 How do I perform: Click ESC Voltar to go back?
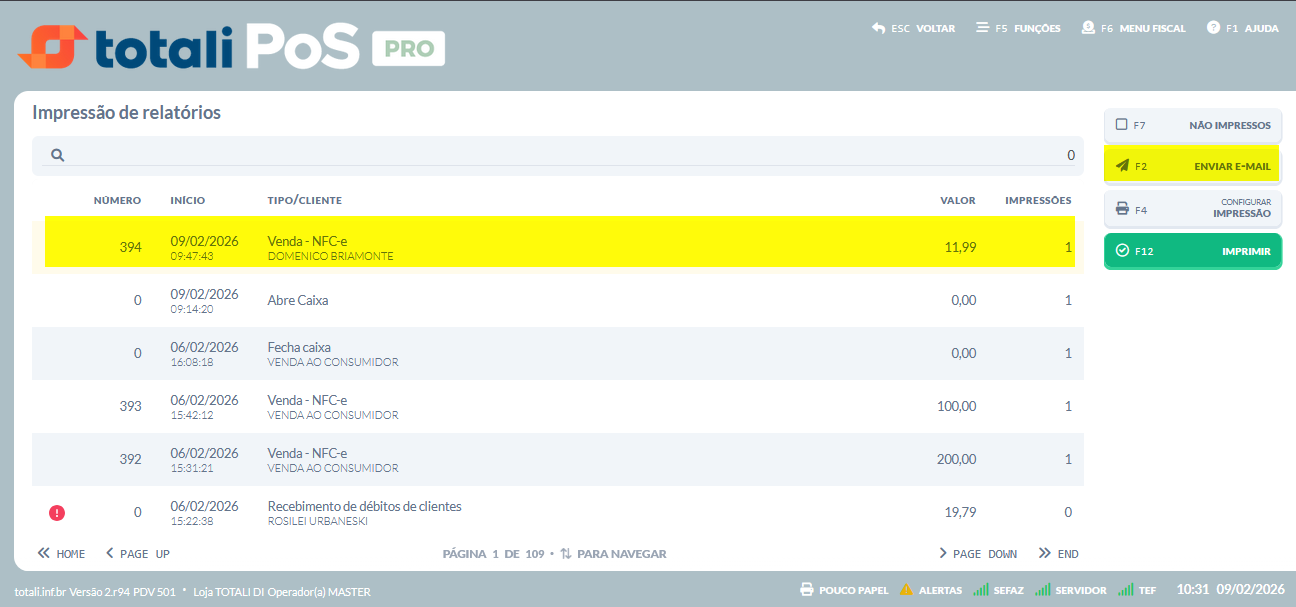[x=913, y=28]
